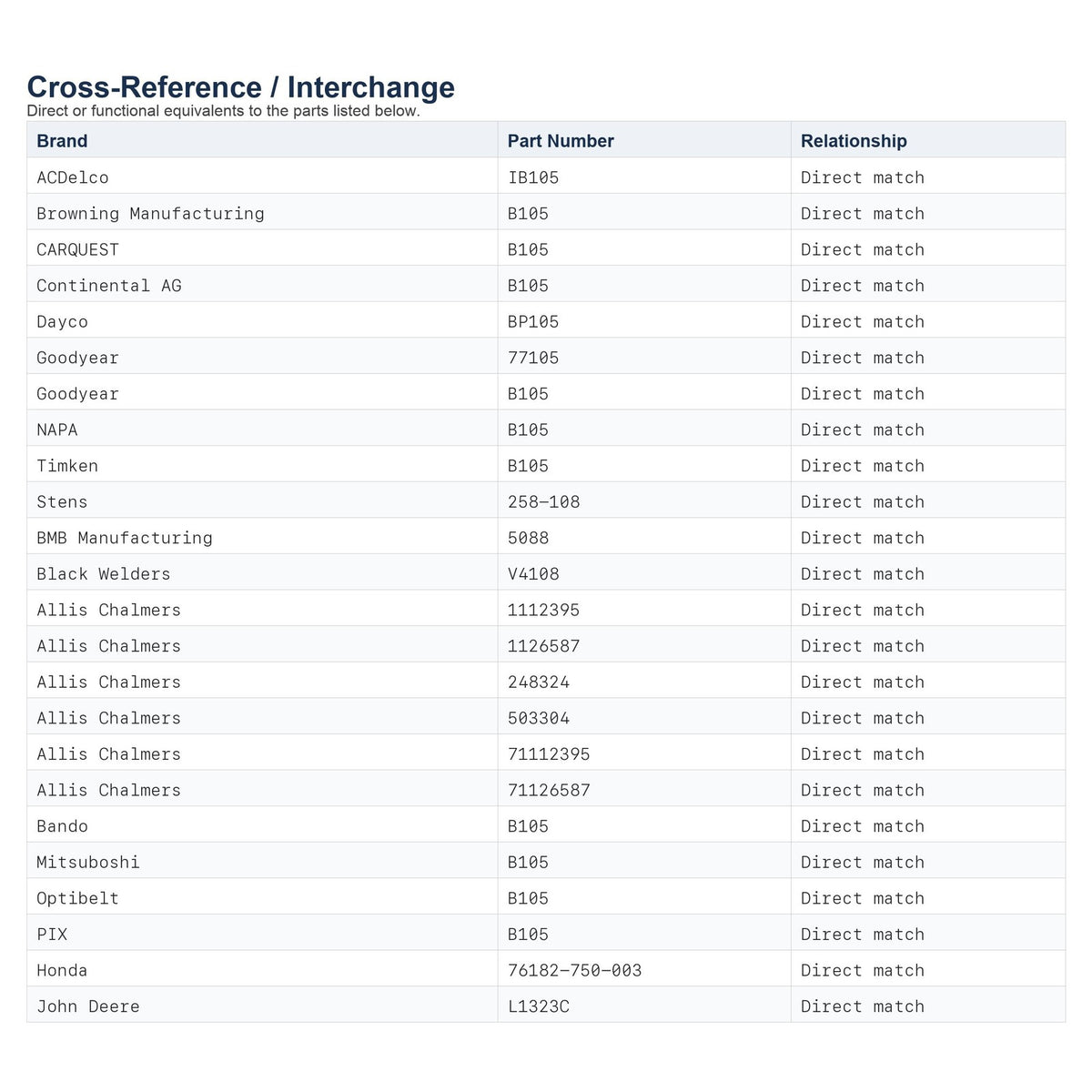This screenshot has width=1092, height=1092.
Task: Select Stens part number 258-108
Action: (x=543, y=501)
